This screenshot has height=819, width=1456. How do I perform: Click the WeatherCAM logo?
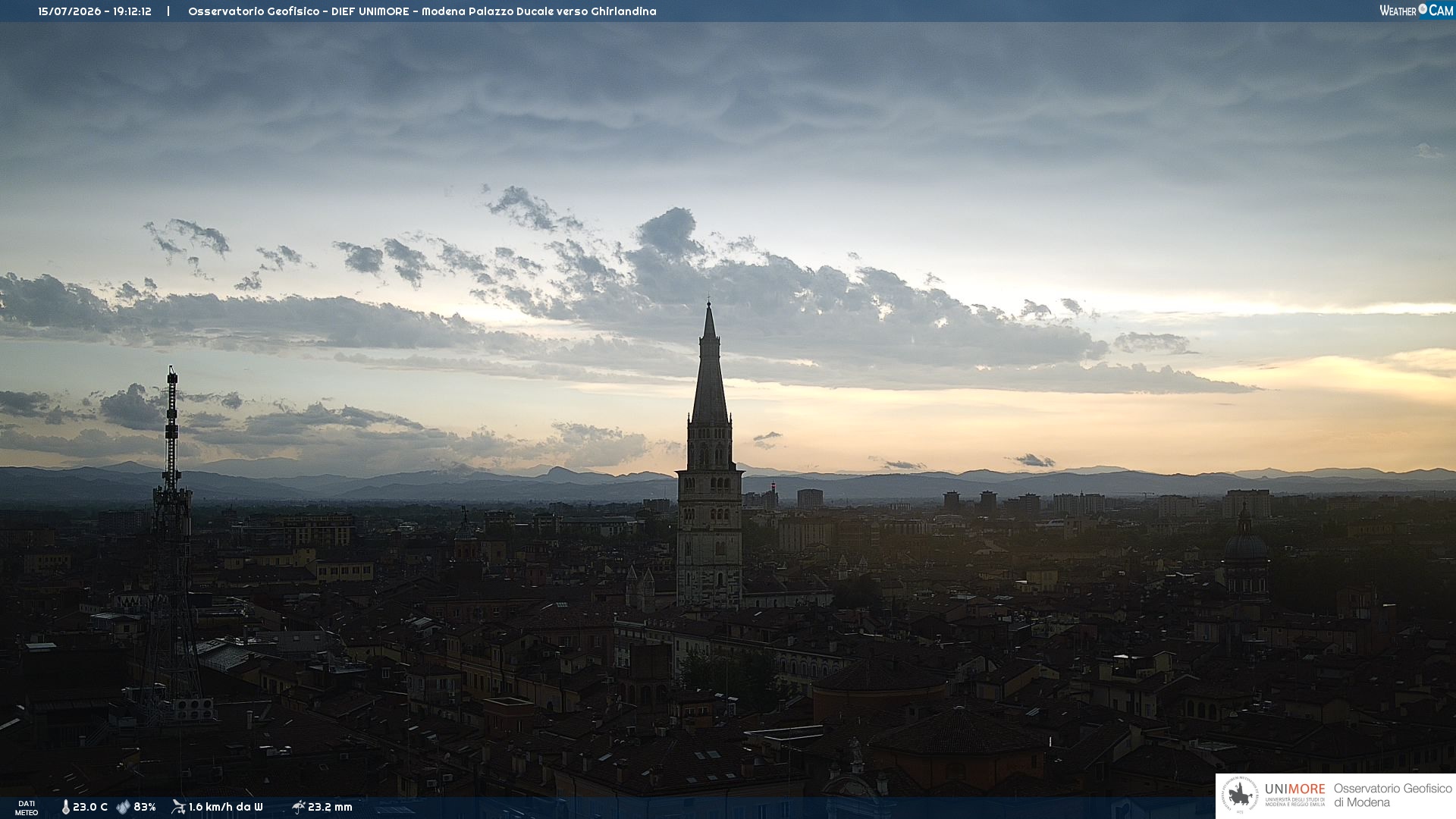[1416, 11]
